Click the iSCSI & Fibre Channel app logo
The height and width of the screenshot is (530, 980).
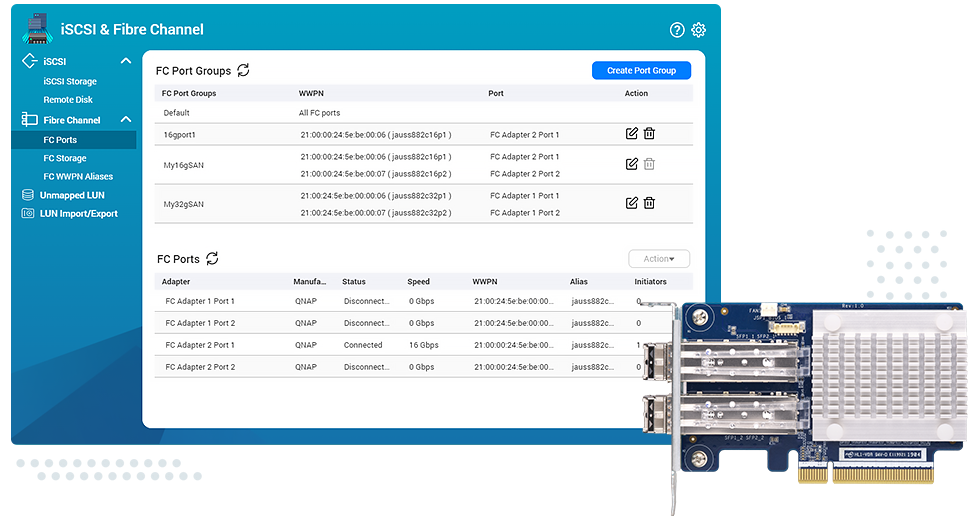pyautogui.click(x=37, y=29)
